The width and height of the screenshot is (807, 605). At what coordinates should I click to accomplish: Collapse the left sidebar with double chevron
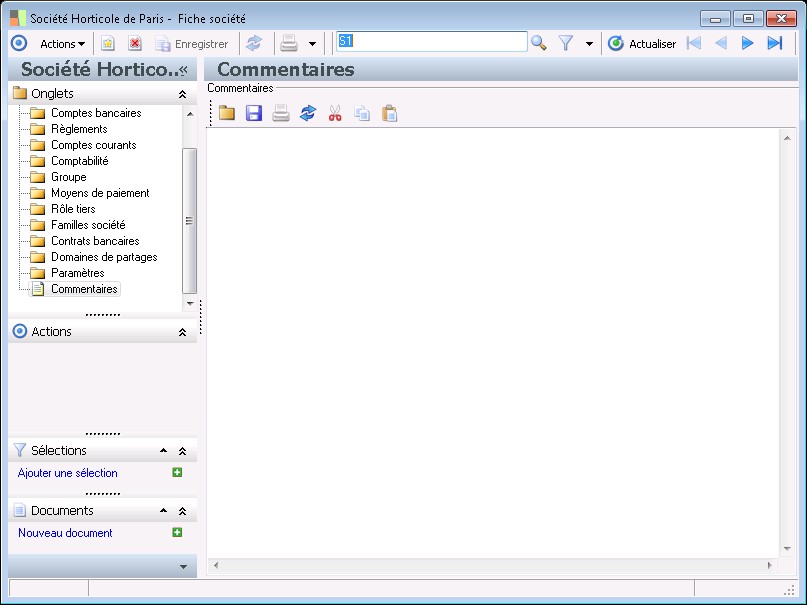184,70
